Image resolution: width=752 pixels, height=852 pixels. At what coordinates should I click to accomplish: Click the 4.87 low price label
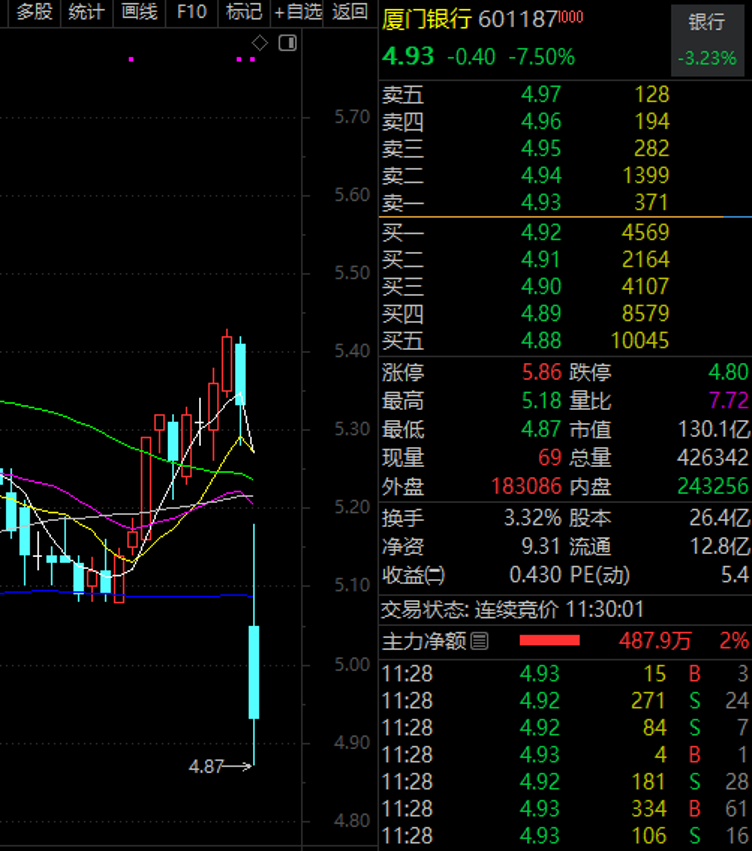pos(206,767)
